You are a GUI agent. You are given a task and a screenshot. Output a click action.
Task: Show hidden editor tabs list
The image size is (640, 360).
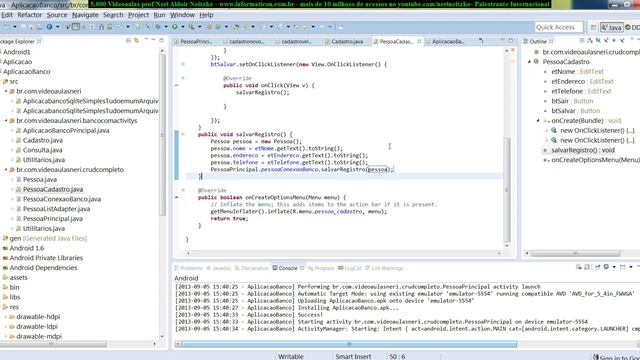click(481, 40)
